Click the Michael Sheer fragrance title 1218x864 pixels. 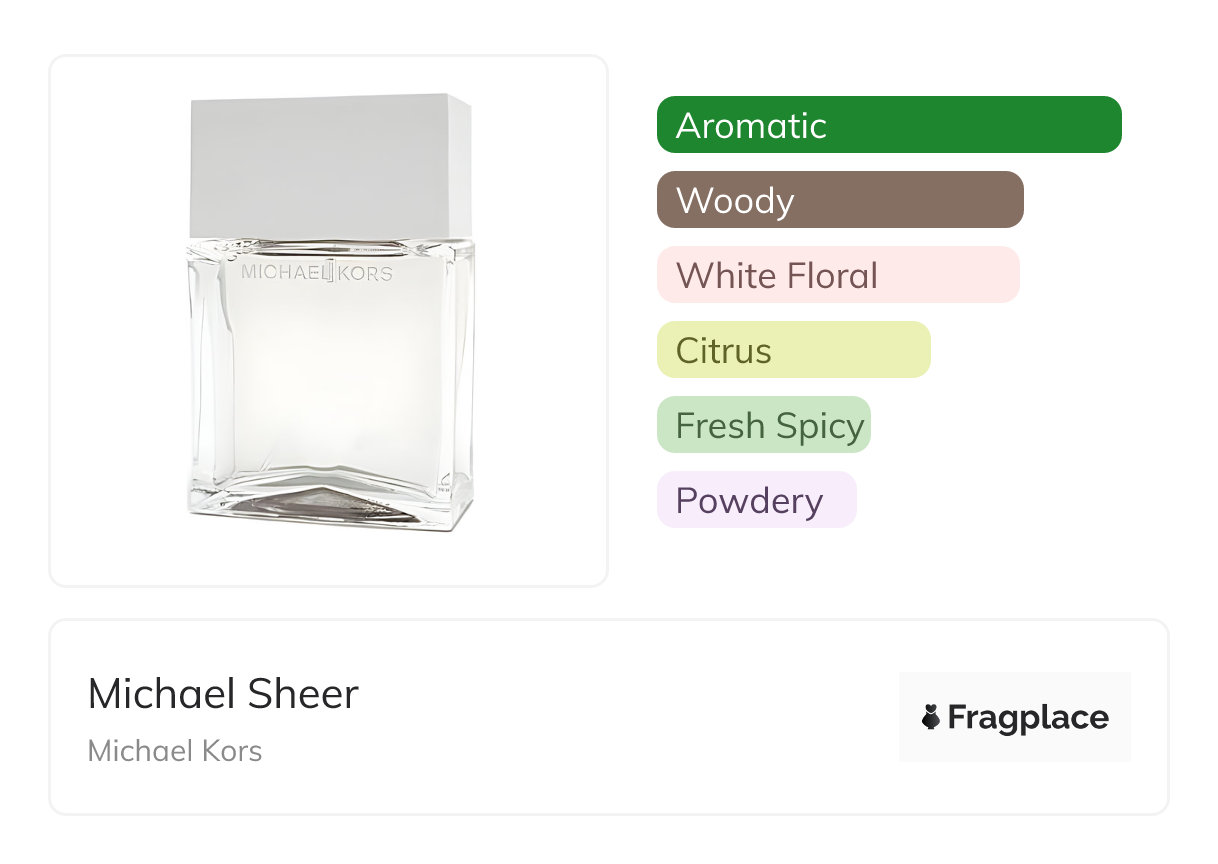[x=223, y=694]
